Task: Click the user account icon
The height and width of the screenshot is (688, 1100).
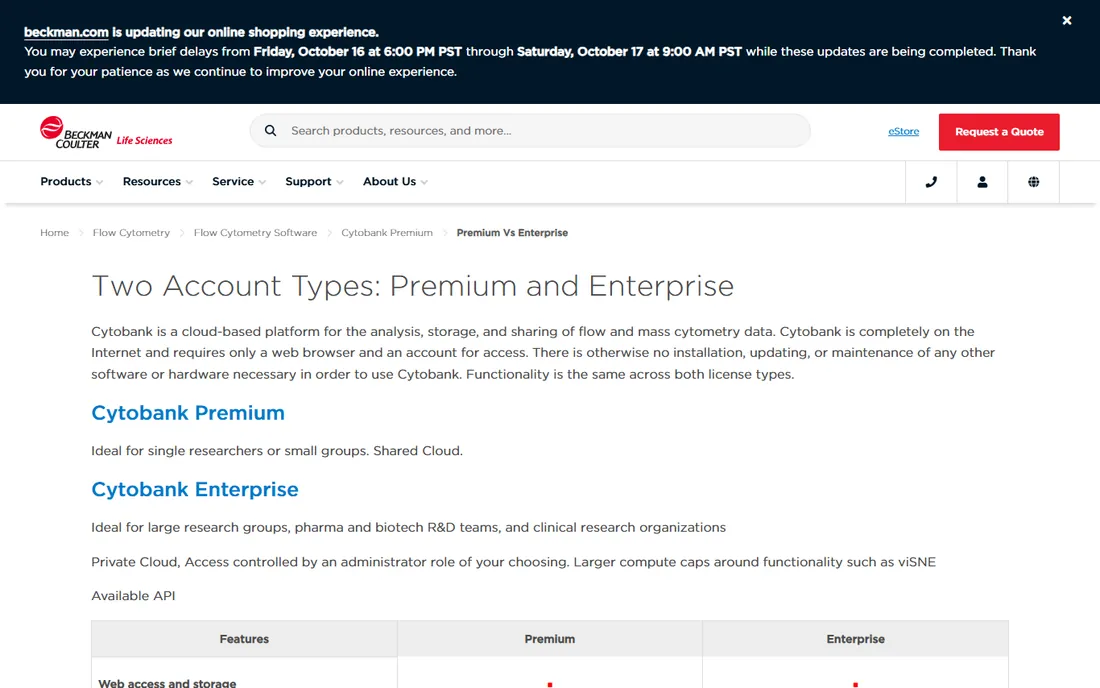Action: (x=982, y=182)
